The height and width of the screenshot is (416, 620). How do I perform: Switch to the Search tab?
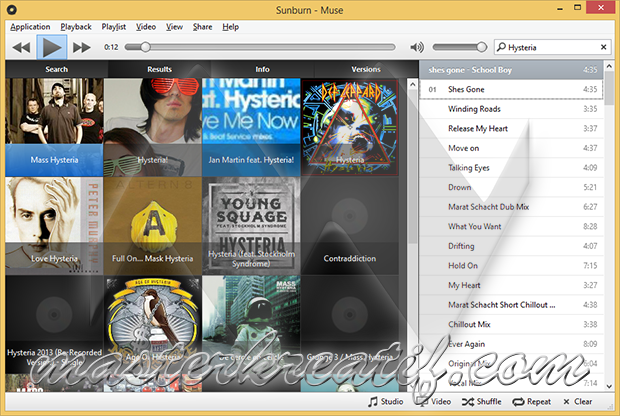coord(57,69)
